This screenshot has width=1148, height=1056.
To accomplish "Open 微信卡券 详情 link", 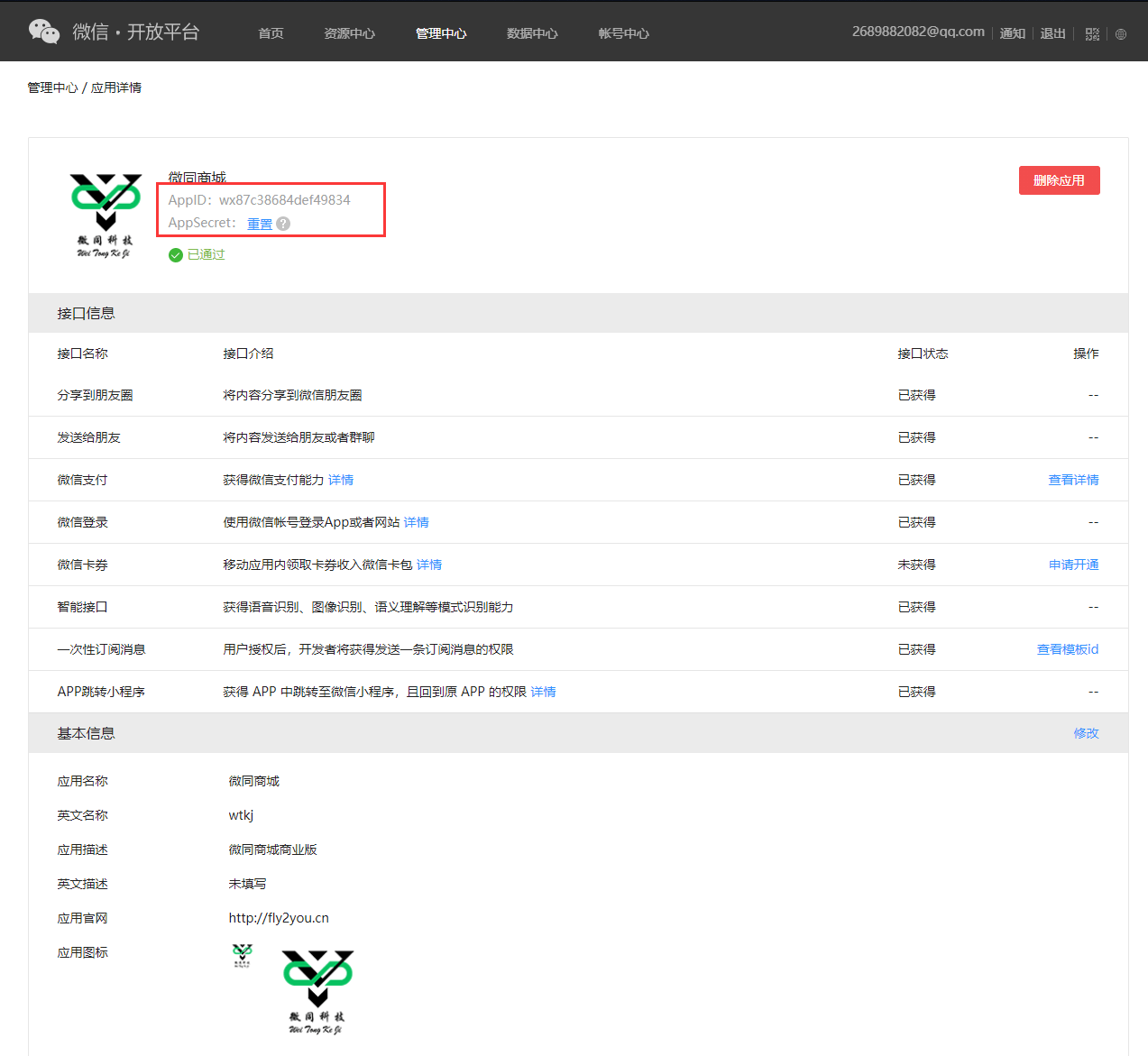I will [429, 565].
